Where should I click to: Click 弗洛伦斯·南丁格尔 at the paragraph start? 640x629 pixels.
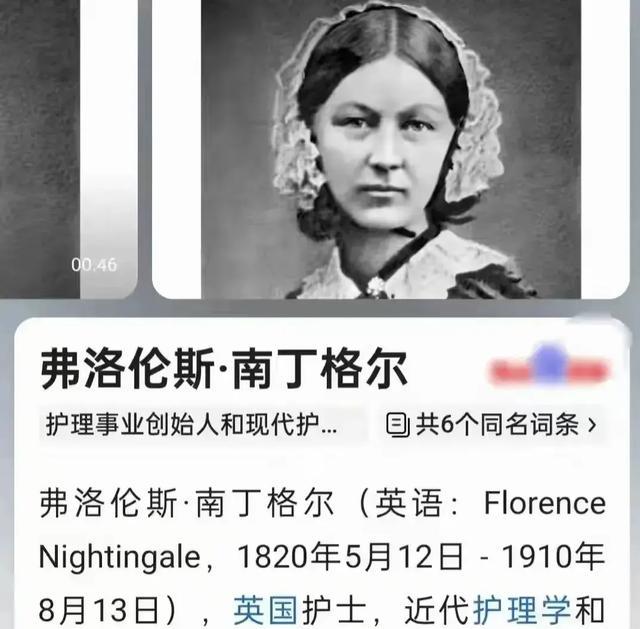tap(187, 503)
